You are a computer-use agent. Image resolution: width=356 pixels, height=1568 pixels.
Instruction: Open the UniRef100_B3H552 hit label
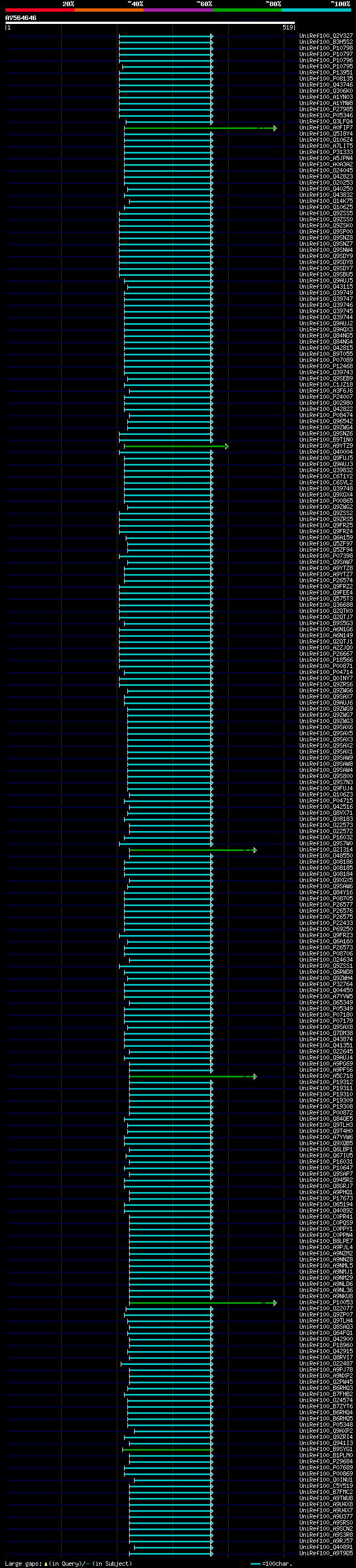point(325,42)
